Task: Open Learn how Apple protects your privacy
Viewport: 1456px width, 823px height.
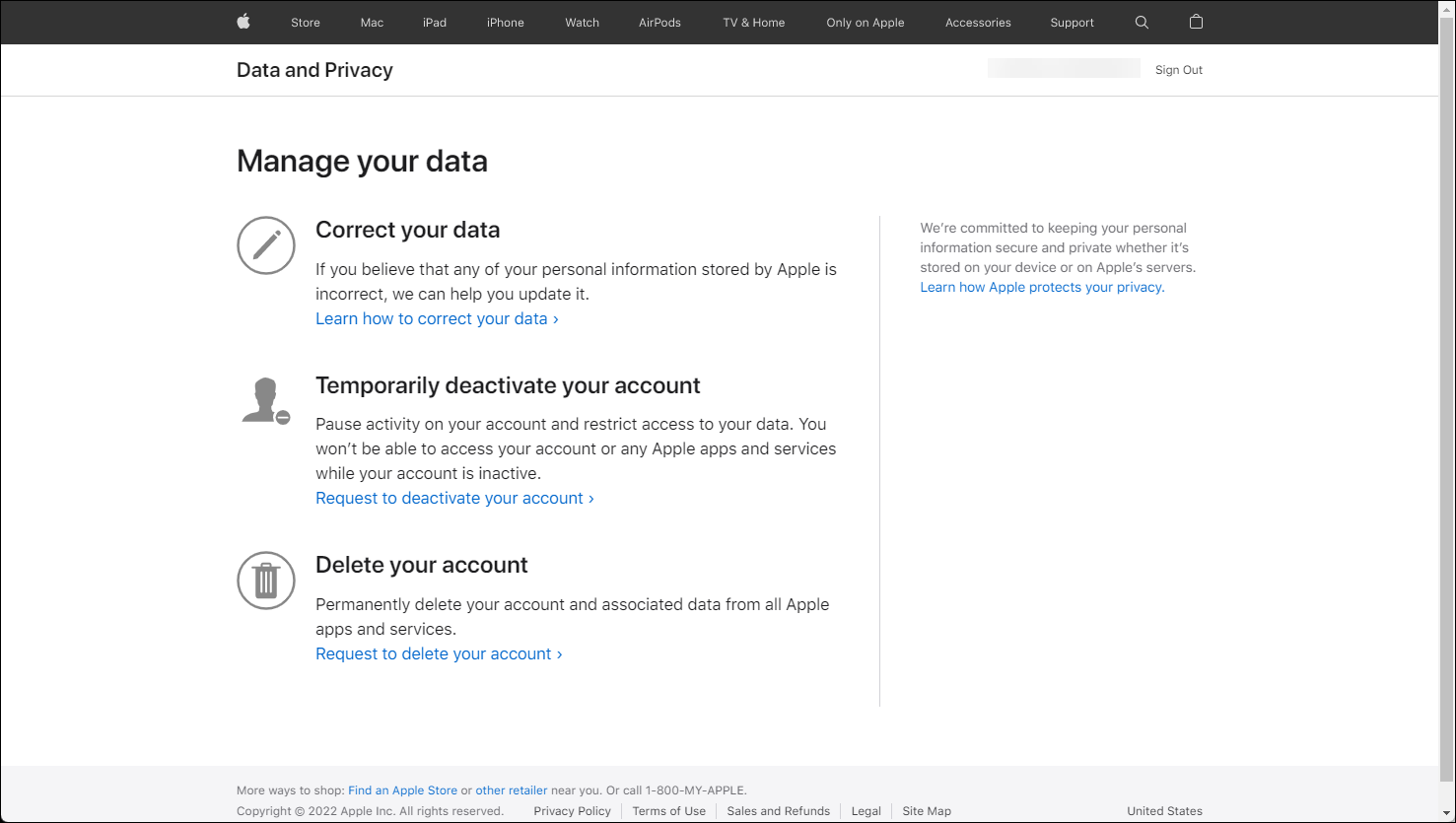Action: click(x=1042, y=287)
